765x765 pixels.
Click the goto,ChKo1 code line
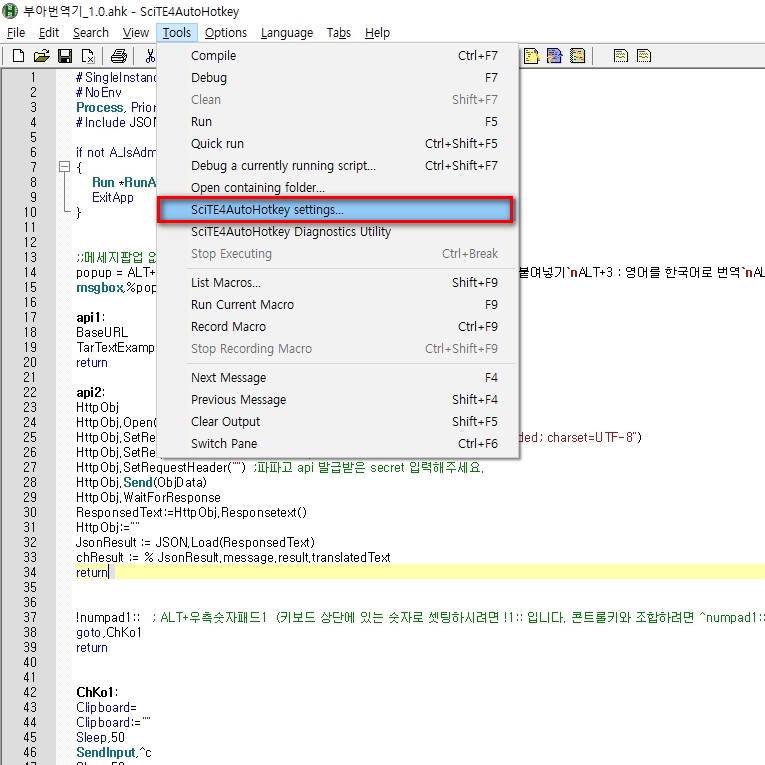point(109,632)
